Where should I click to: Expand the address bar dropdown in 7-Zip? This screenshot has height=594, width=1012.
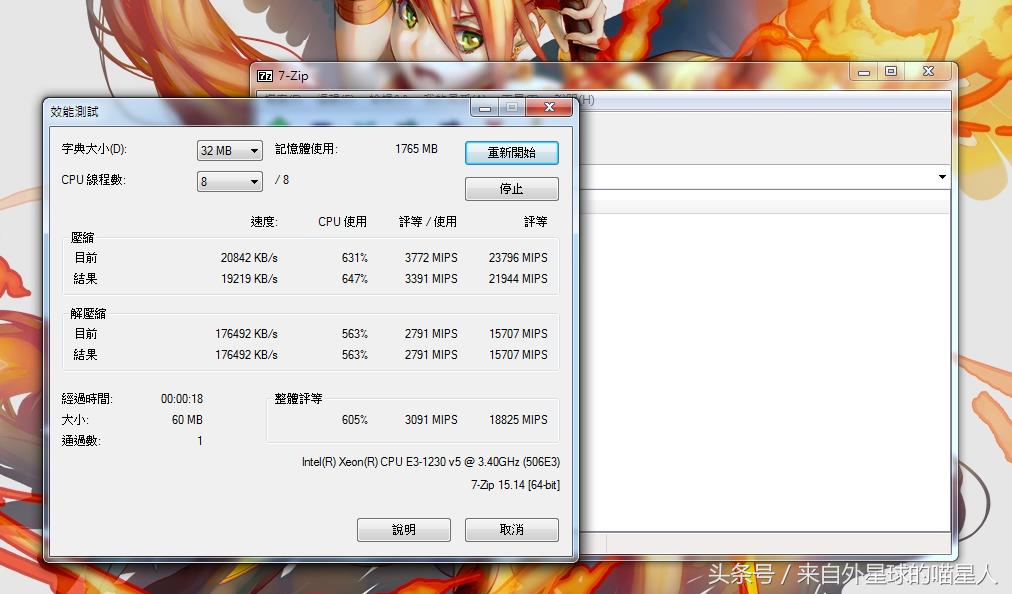coord(941,177)
